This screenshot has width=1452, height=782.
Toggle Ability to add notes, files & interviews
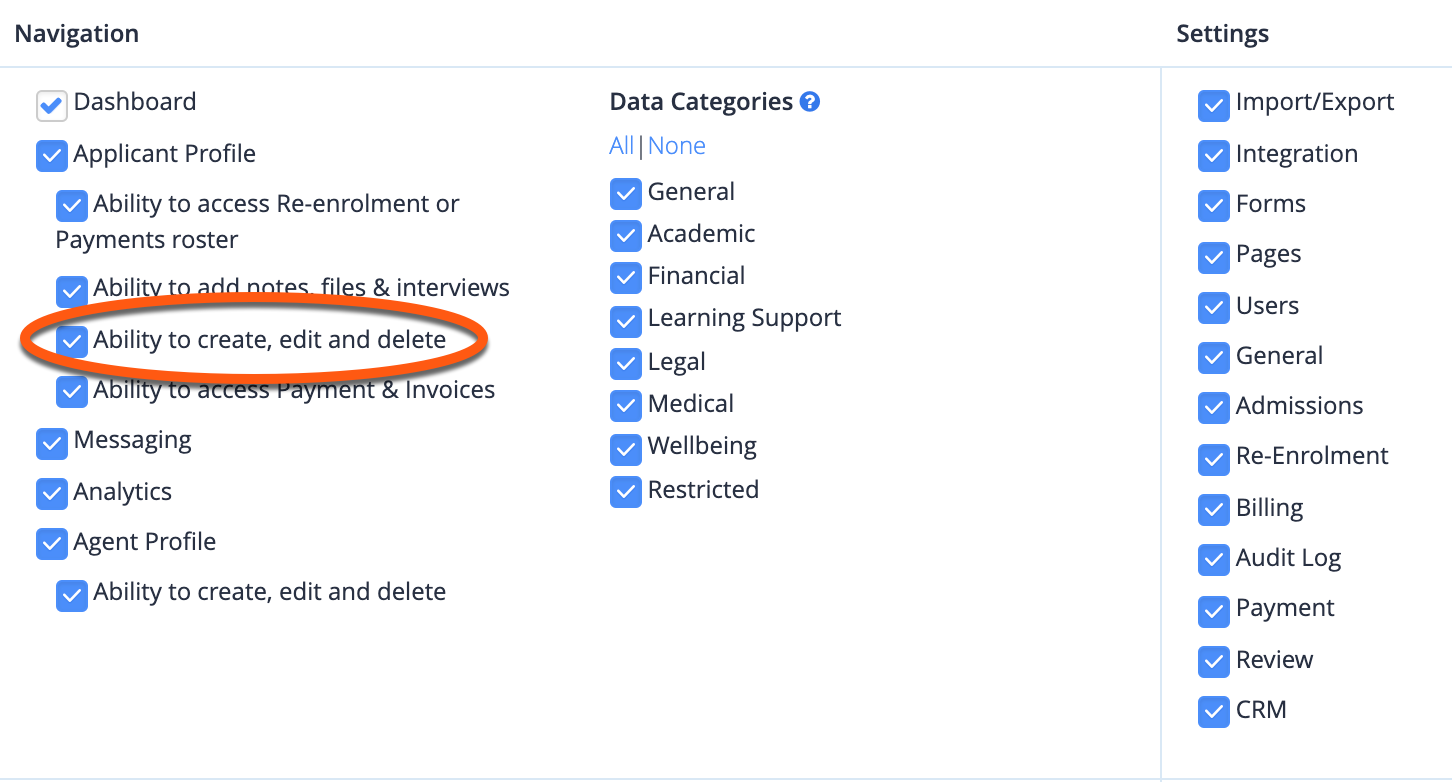click(72, 292)
